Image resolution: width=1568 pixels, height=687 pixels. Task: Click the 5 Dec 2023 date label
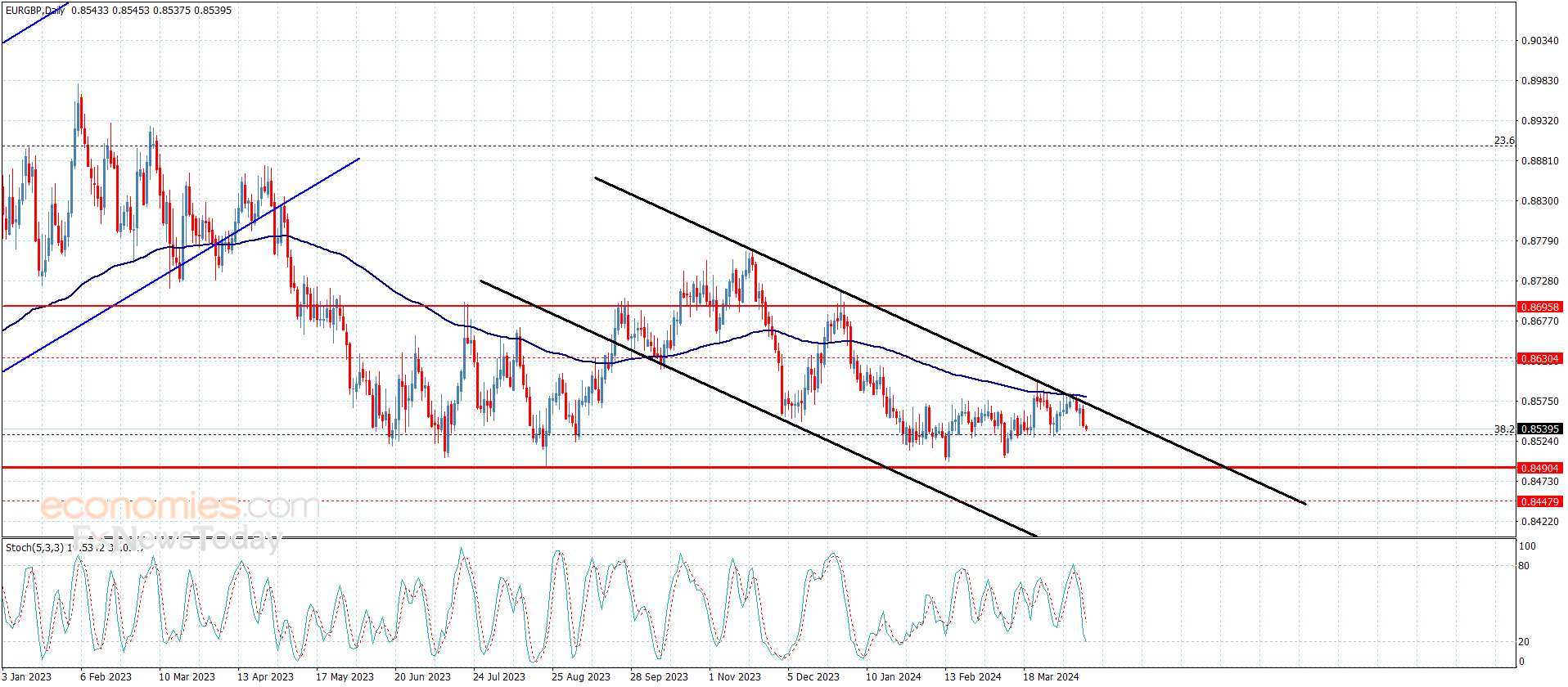coord(813,676)
